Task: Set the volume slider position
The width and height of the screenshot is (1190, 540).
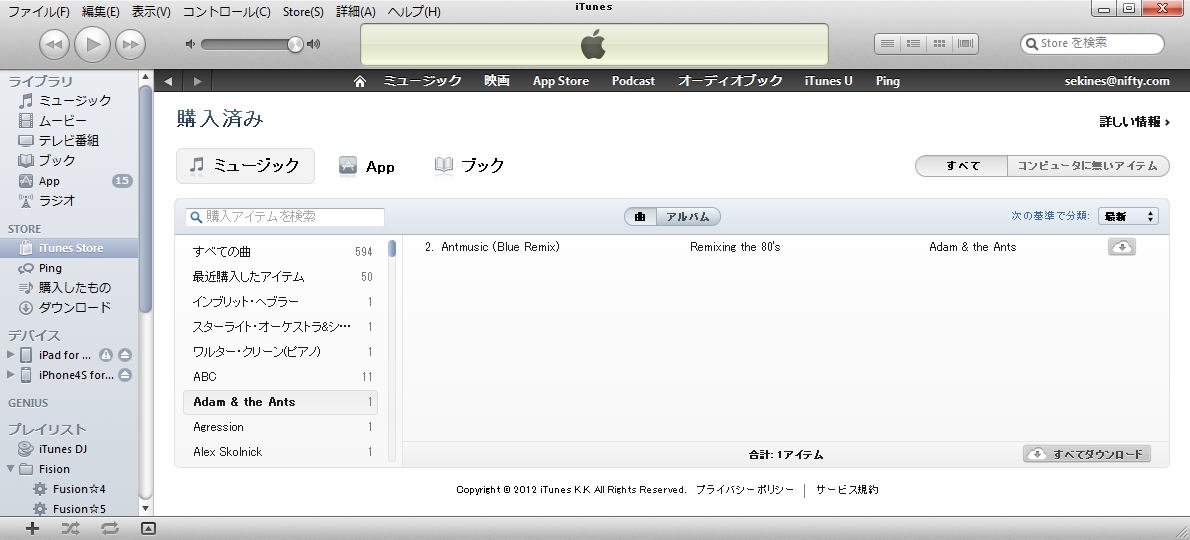Action: (295, 44)
